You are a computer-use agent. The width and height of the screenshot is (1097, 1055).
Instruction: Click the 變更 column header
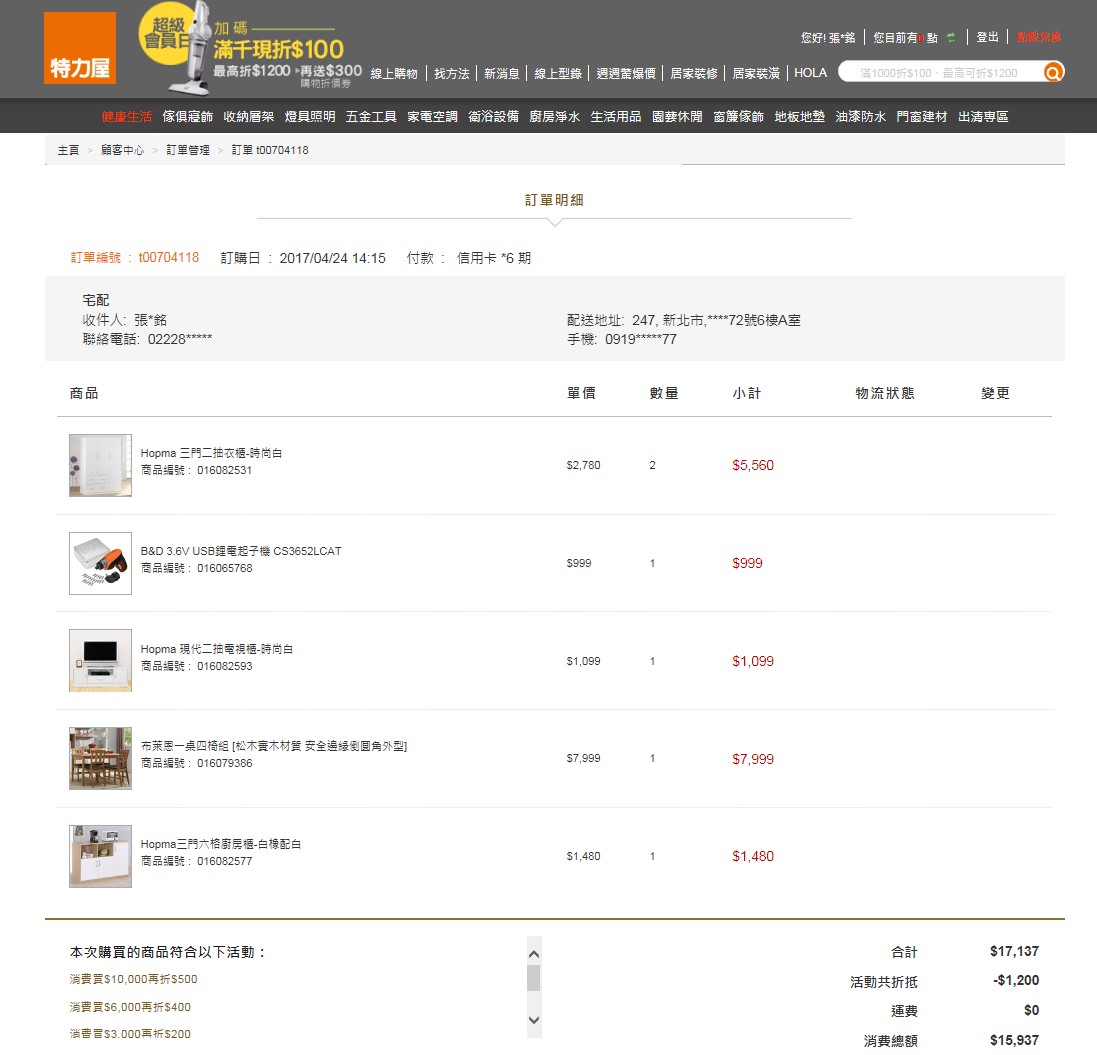tap(996, 393)
